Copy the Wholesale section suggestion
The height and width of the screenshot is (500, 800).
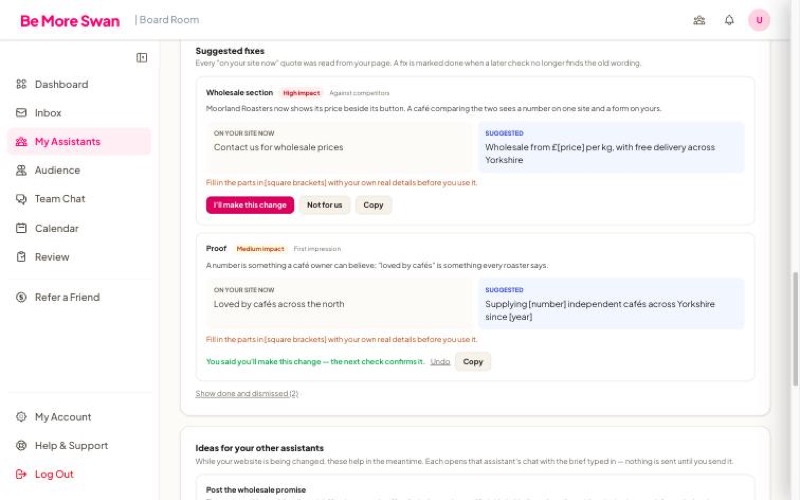pos(373,205)
